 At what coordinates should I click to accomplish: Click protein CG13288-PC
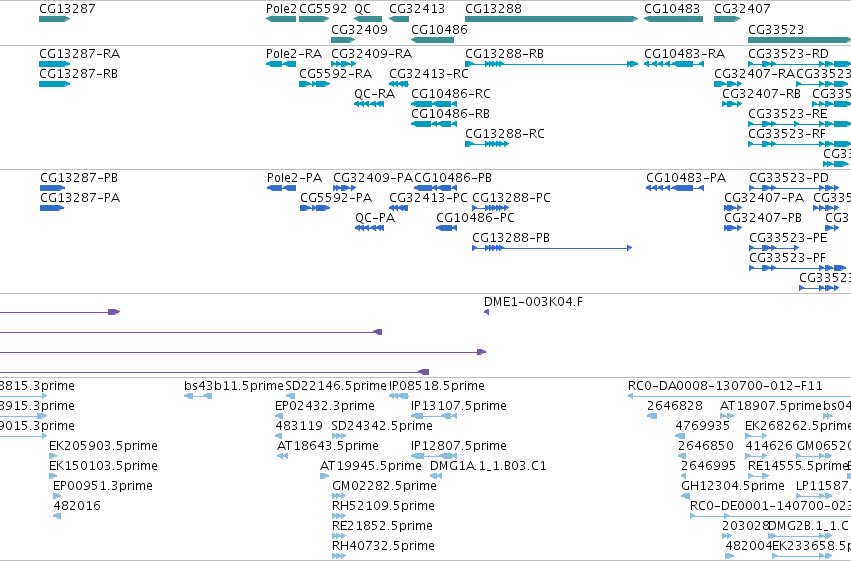pos(511,198)
